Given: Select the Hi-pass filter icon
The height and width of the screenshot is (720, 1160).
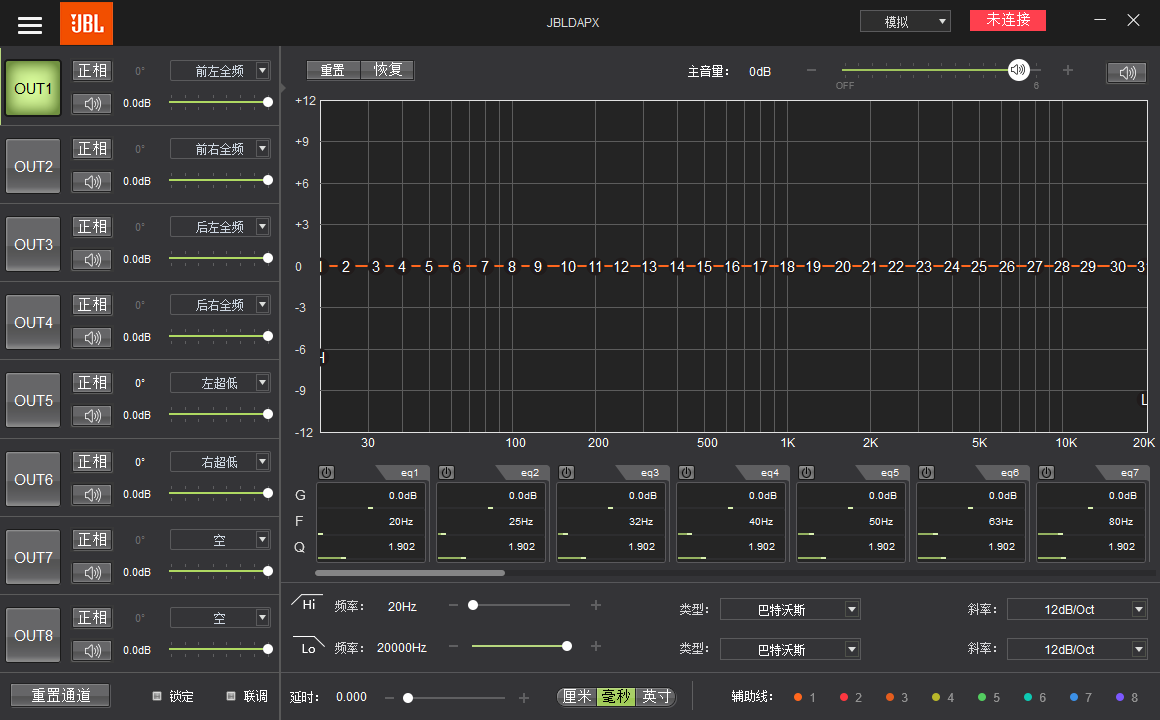Looking at the screenshot, I should click(306, 602).
